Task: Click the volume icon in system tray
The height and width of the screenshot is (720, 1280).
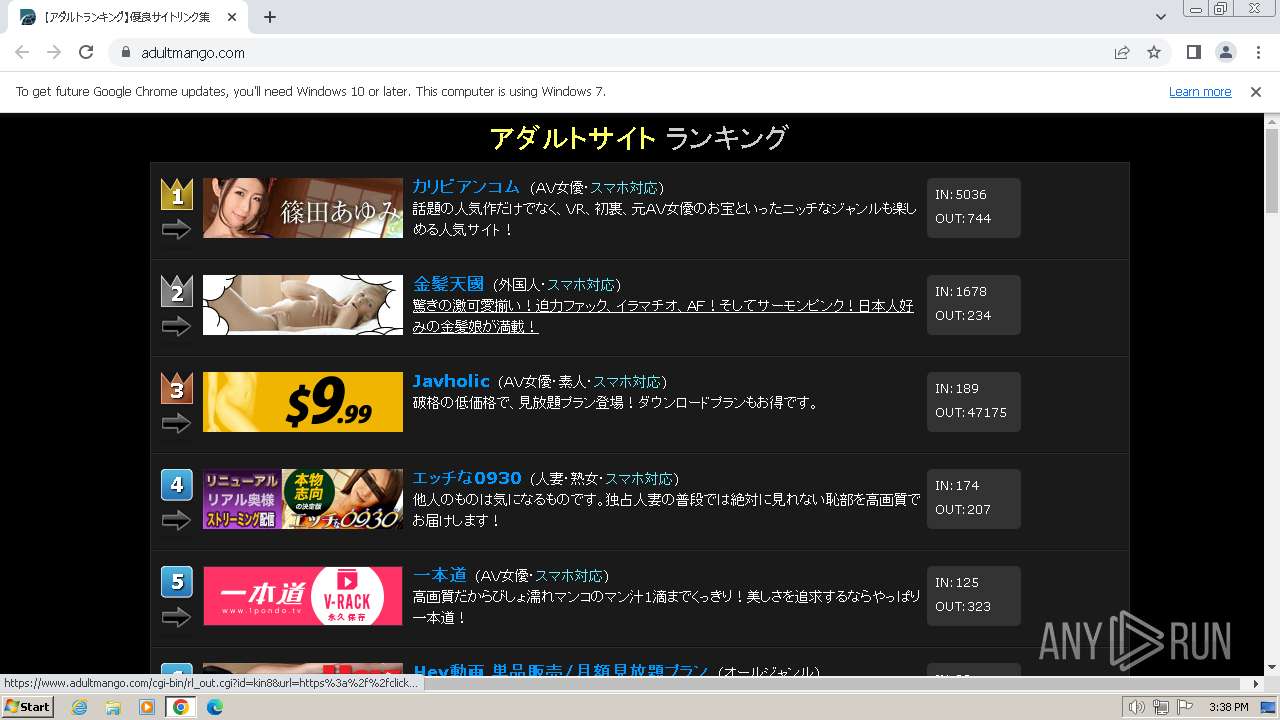Action: point(1136,707)
